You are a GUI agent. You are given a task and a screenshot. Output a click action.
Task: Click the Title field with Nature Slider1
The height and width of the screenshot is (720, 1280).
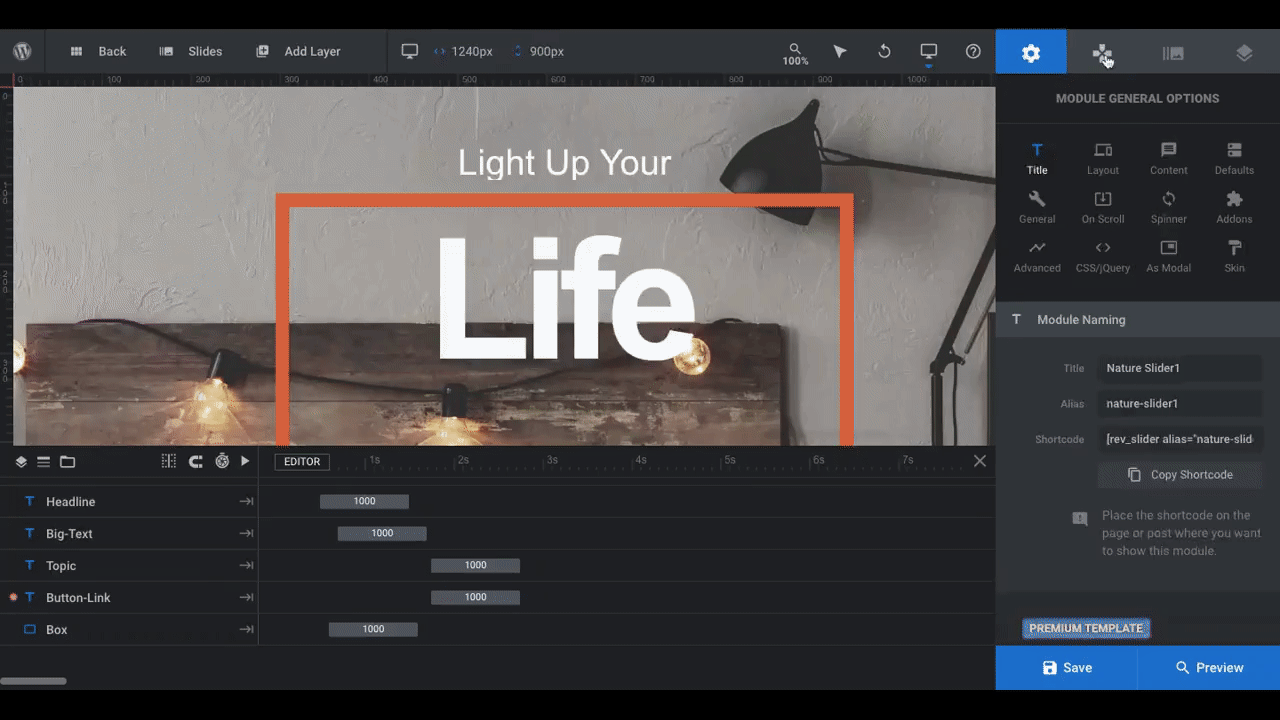click(1179, 368)
